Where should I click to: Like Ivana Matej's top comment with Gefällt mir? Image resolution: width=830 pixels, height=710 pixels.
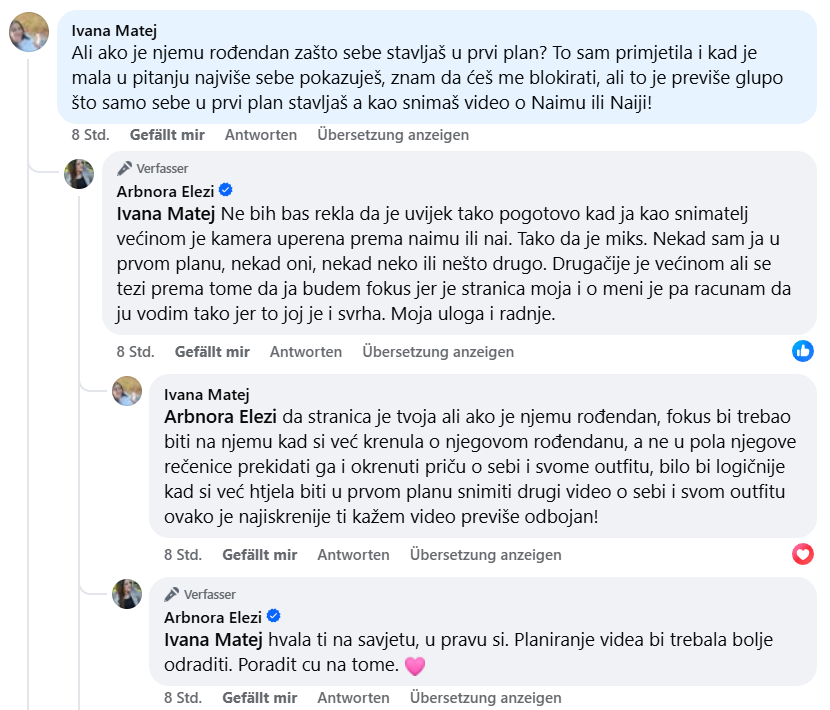[167, 135]
